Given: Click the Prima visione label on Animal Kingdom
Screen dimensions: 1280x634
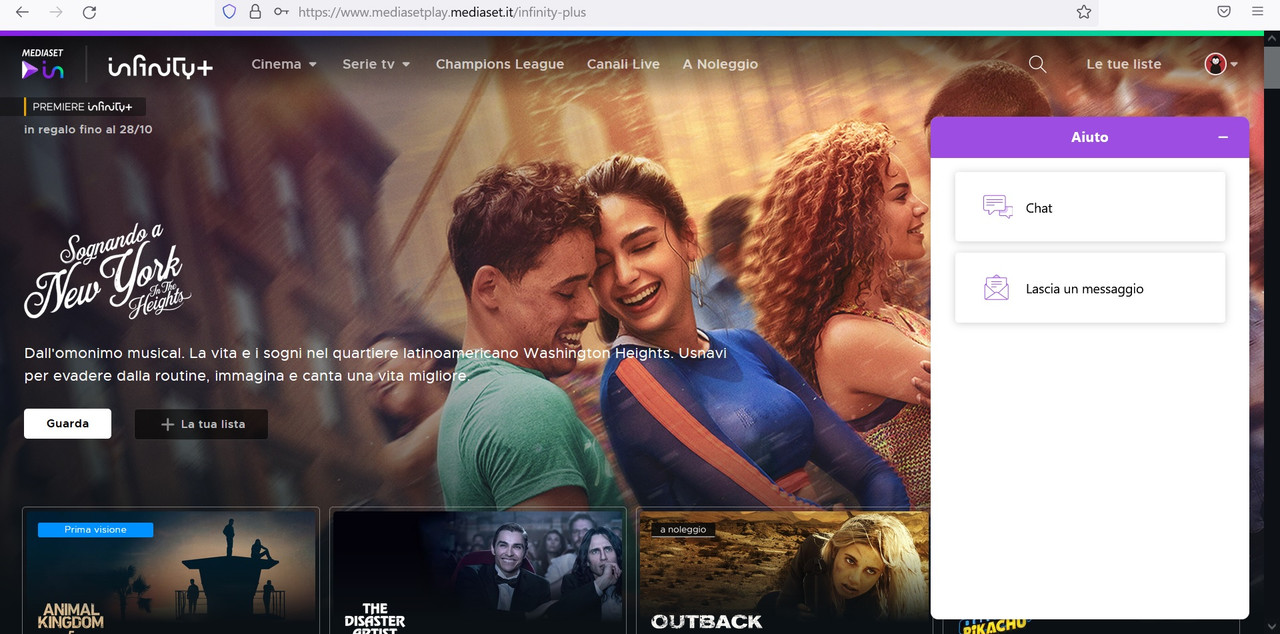Looking at the screenshot, I should point(95,530).
